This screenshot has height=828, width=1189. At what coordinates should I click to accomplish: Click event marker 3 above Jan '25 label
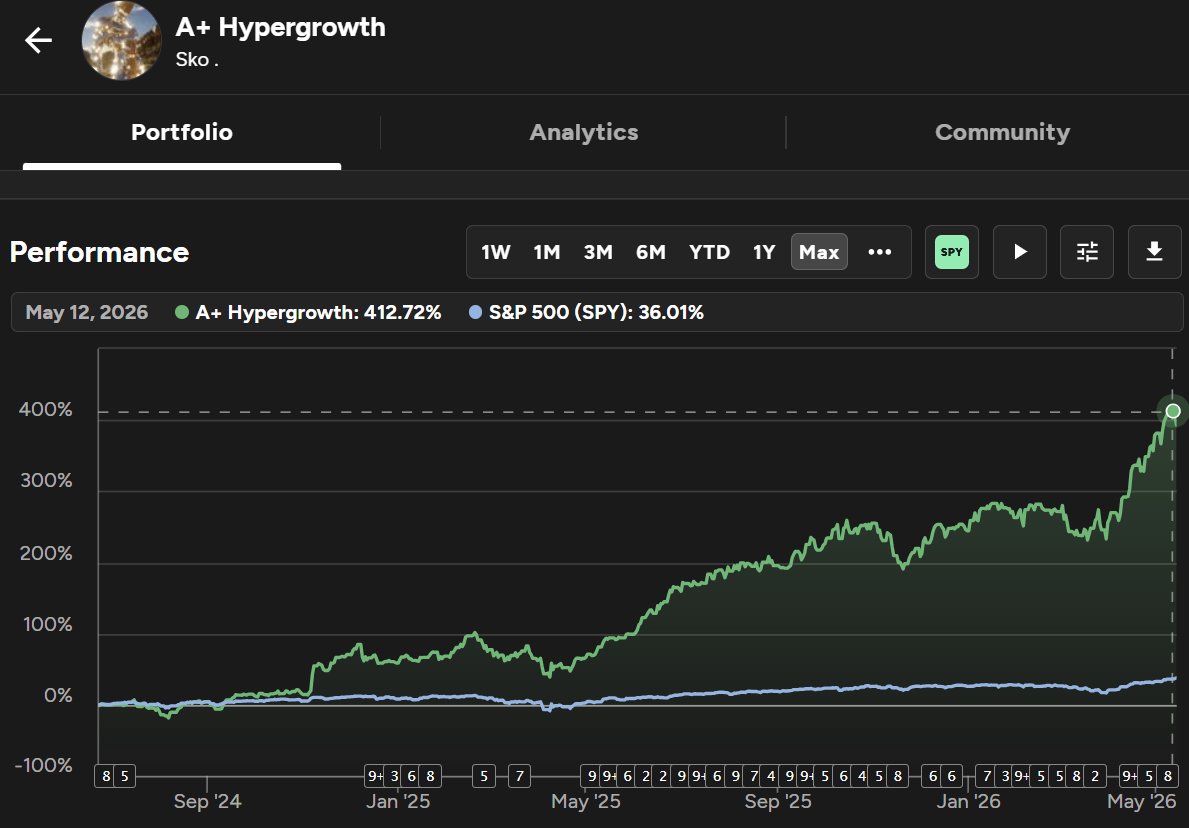394,776
